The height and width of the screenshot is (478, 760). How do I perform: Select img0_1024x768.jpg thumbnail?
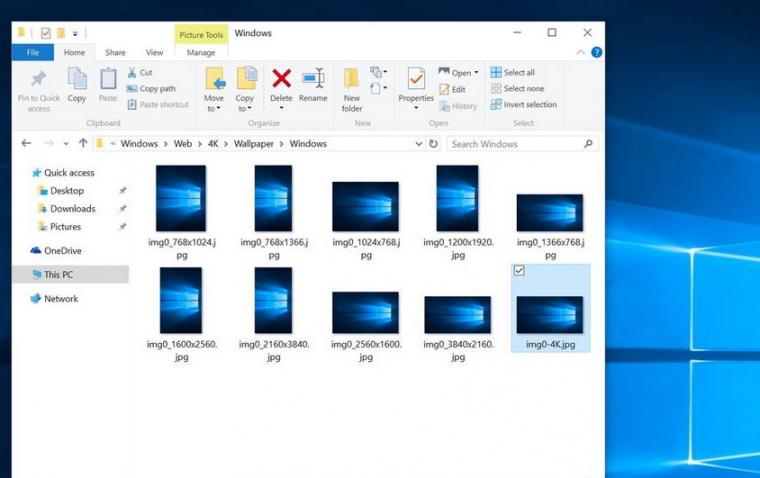[365, 207]
